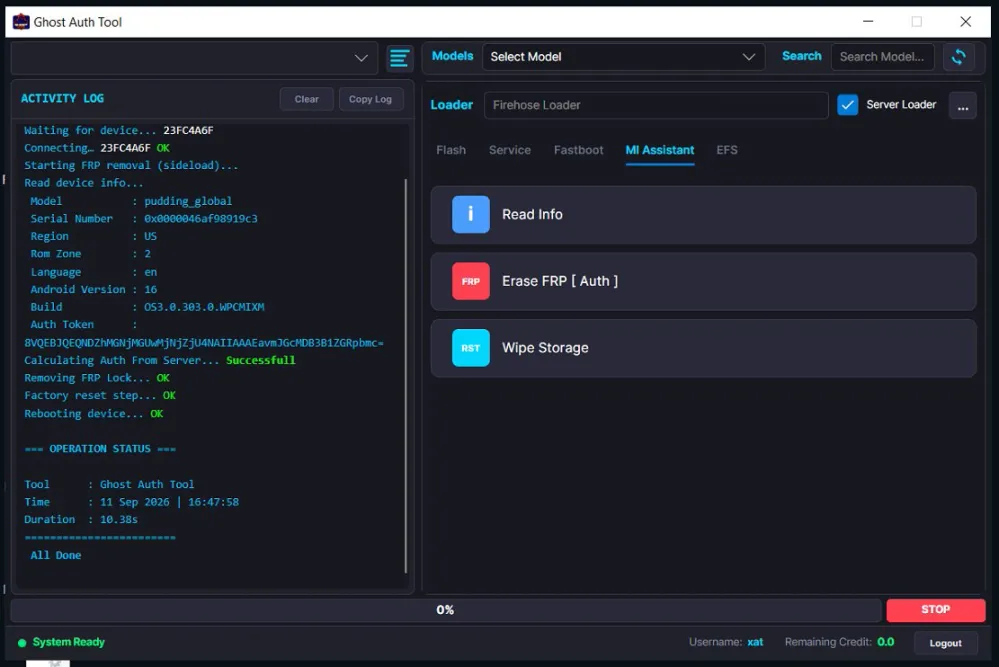Click the Waiting for device log line
Image resolution: width=999 pixels, height=667 pixels.
click(119, 131)
